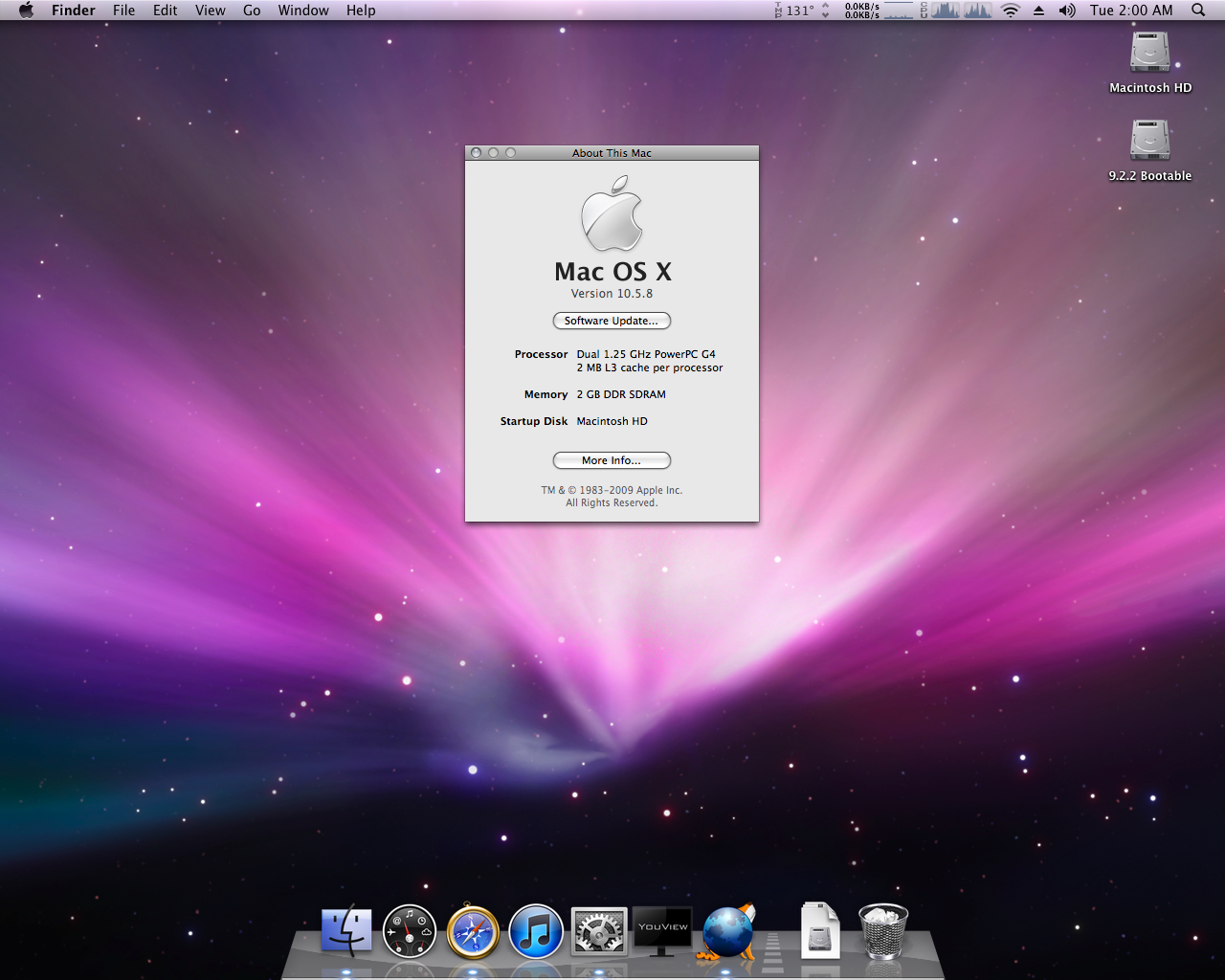The image size is (1225, 980).
Task: Open the Window menu
Action: click(303, 11)
